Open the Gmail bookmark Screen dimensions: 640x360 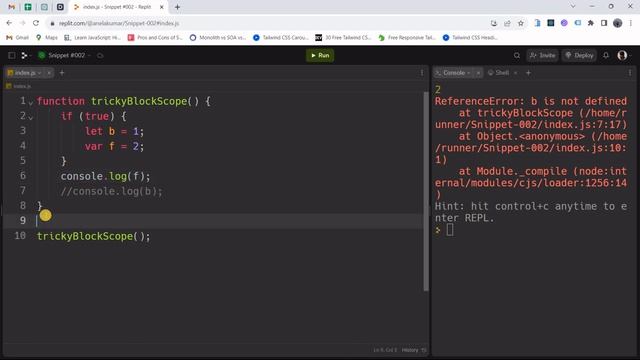click(x=17, y=38)
